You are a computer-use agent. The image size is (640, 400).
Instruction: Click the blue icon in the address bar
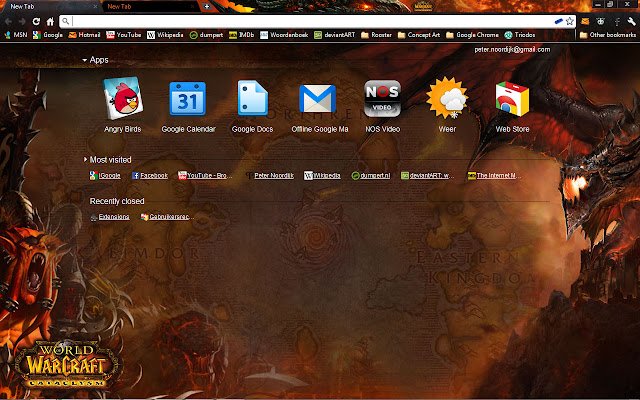coord(559,21)
